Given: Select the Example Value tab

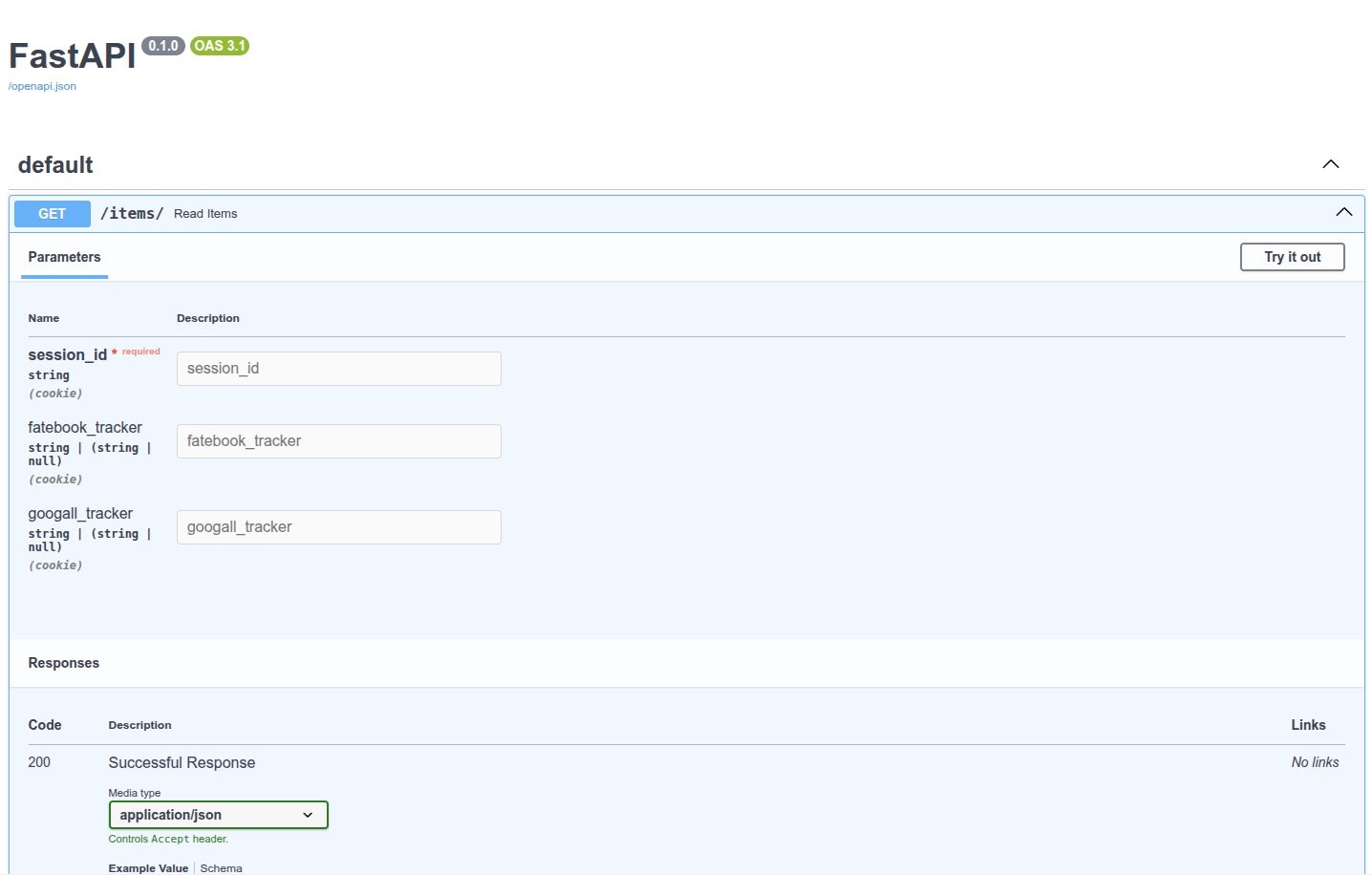Looking at the screenshot, I should (x=148, y=867).
